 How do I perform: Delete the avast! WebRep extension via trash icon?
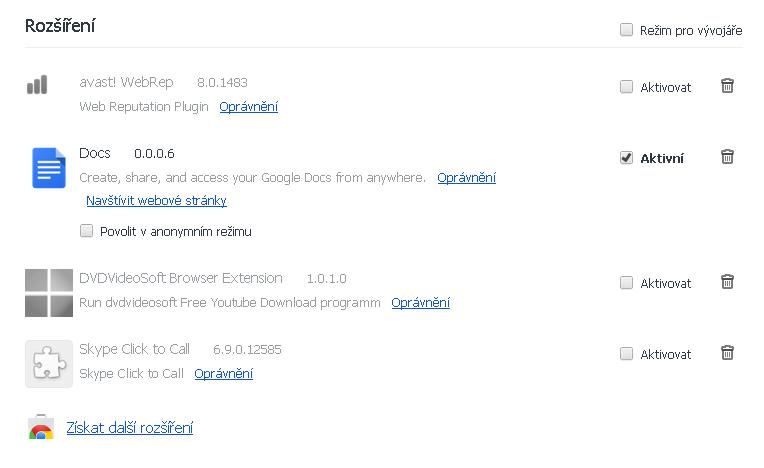point(727,86)
